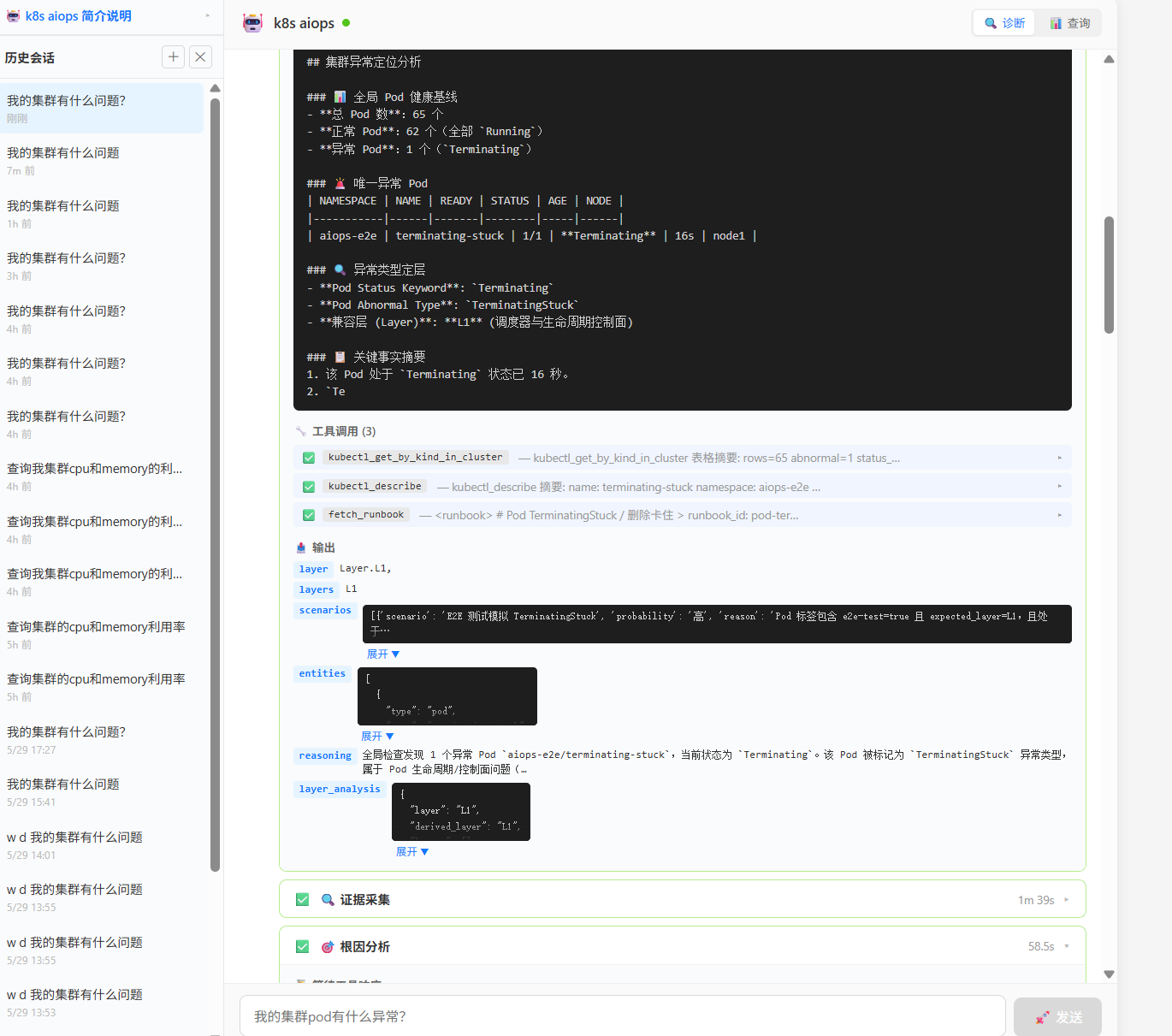Screen dimensions: 1172x1036
Task: Open k8s aiops 简介说明 link
Action: tap(79, 16)
